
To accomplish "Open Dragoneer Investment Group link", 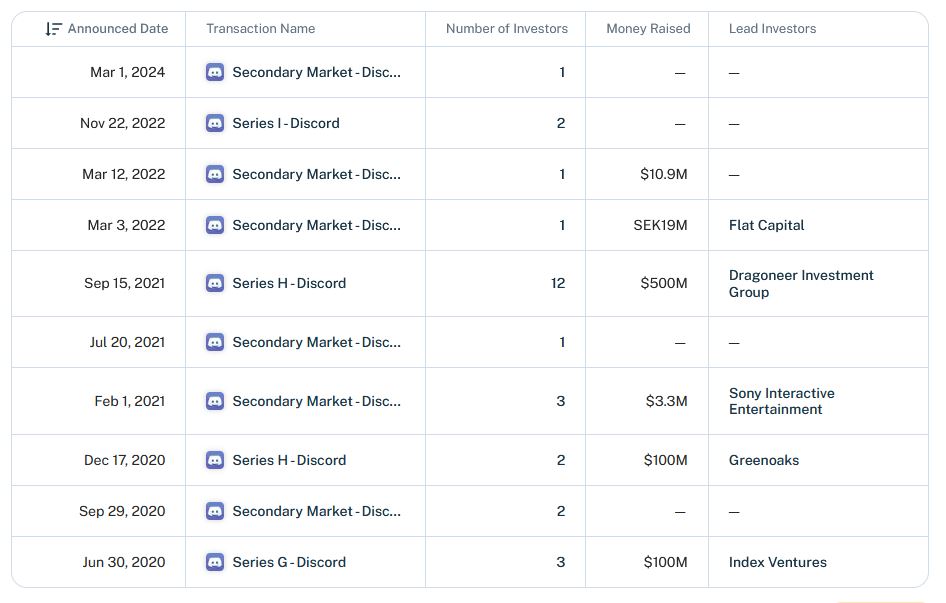I will click(x=801, y=284).
